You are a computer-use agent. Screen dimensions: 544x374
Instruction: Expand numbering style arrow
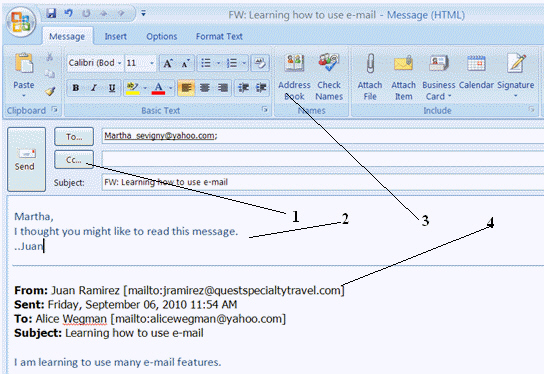(x=244, y=63)
